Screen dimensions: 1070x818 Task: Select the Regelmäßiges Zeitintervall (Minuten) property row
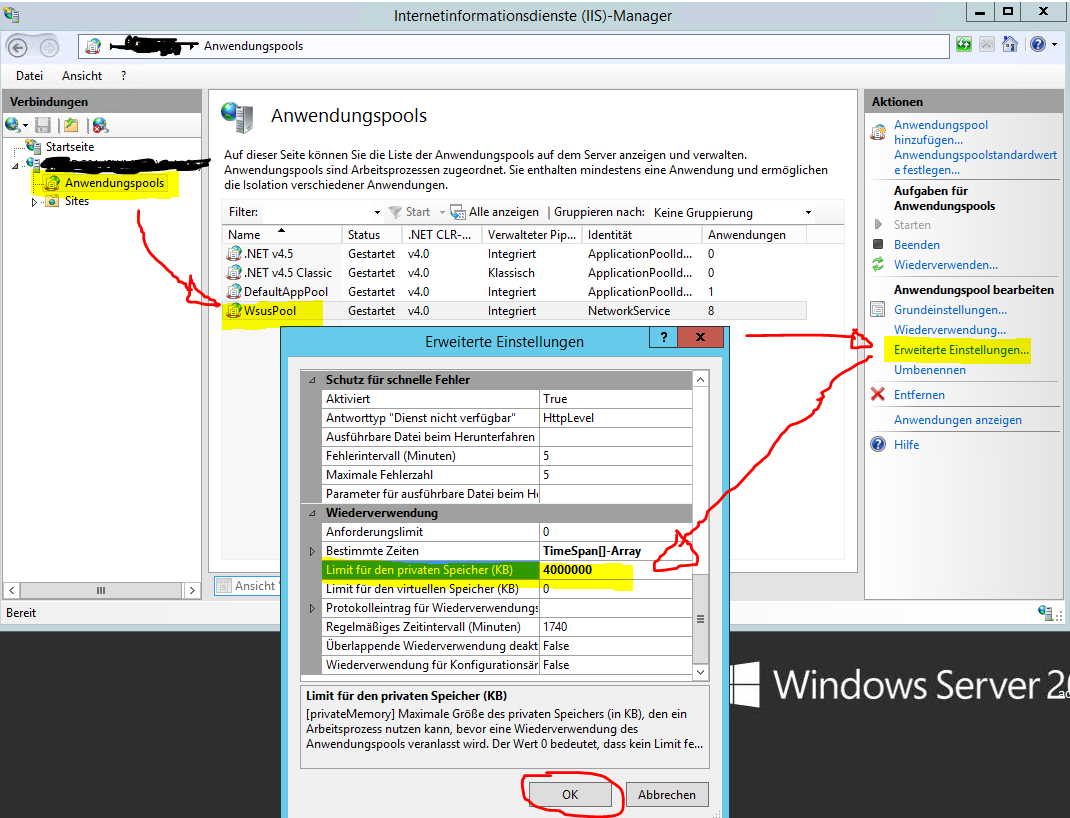pyautogui.click(x=506, y=626)
